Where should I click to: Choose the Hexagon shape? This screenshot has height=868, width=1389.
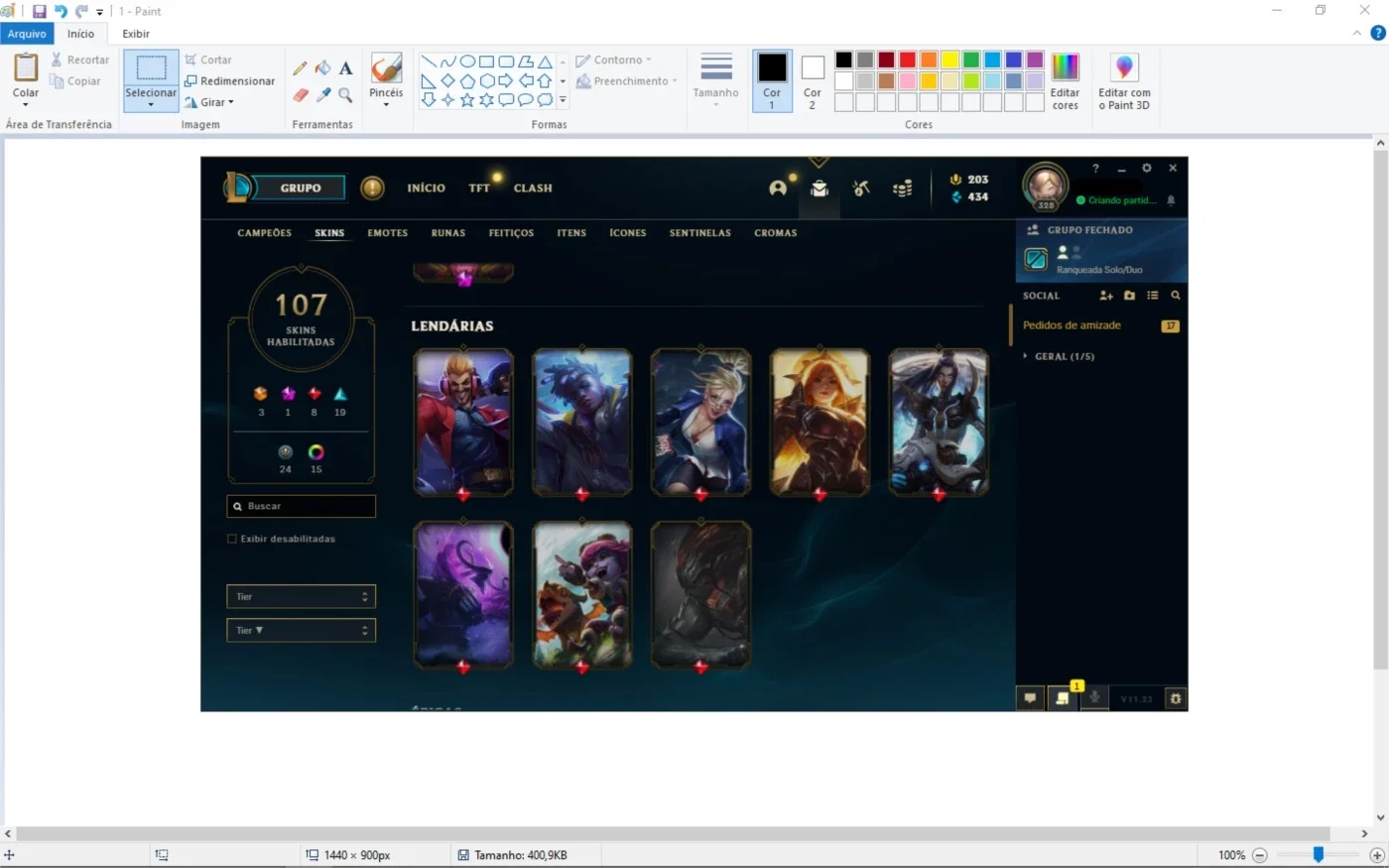point(487,80)
